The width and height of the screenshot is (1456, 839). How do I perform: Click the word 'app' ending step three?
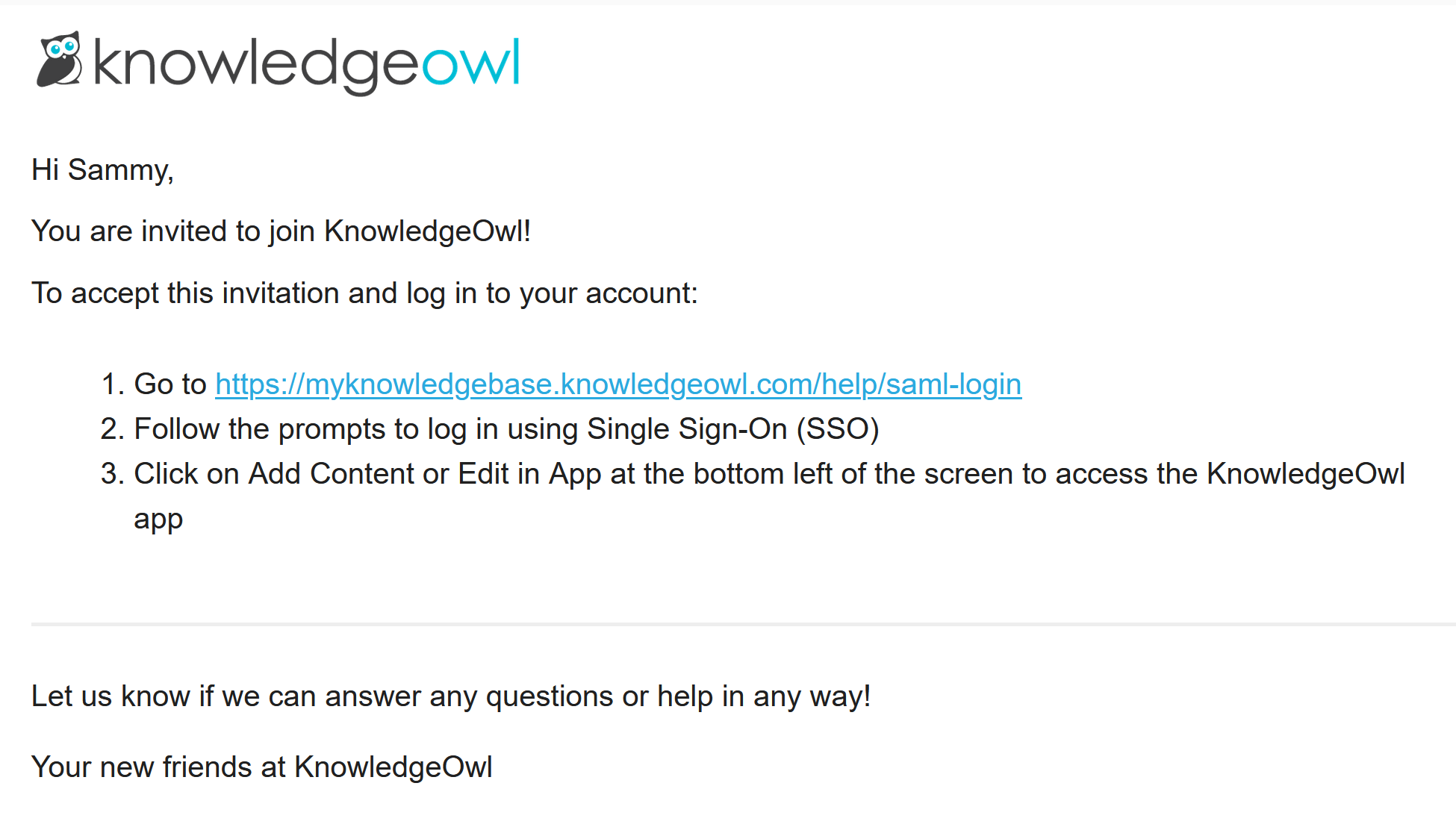[158, 520]
